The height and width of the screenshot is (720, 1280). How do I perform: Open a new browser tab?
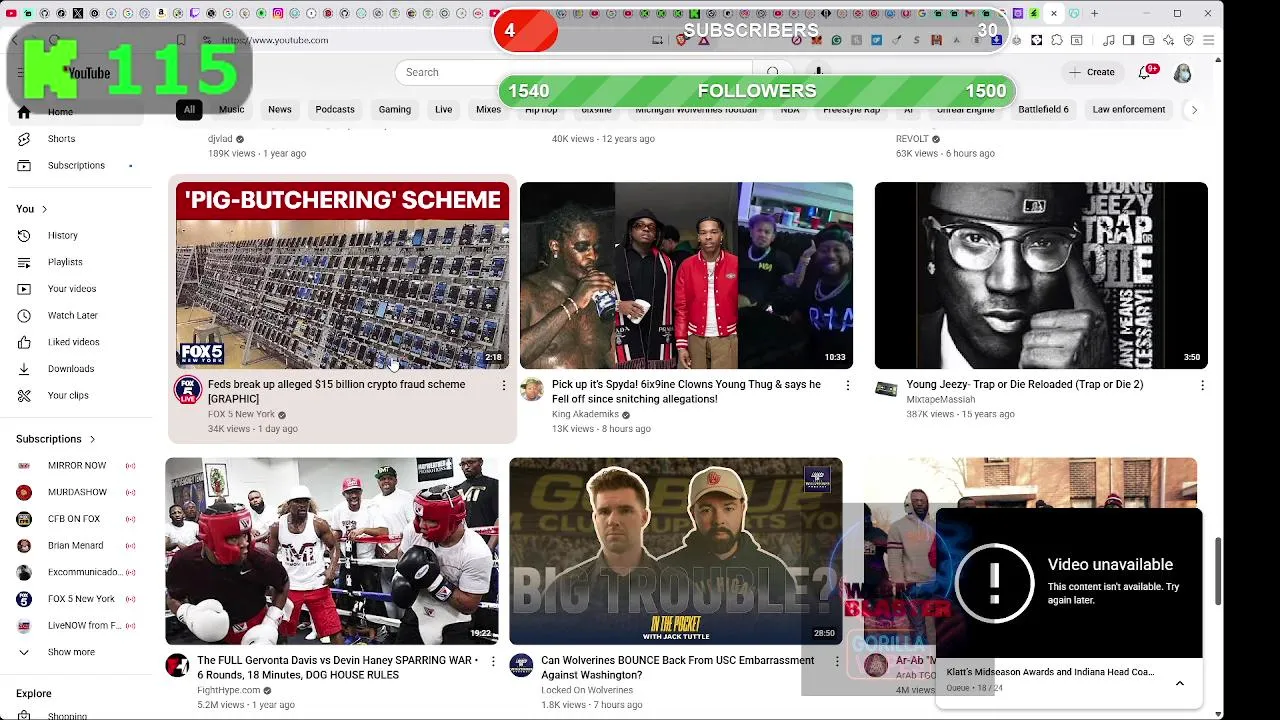click(1094, 14)
